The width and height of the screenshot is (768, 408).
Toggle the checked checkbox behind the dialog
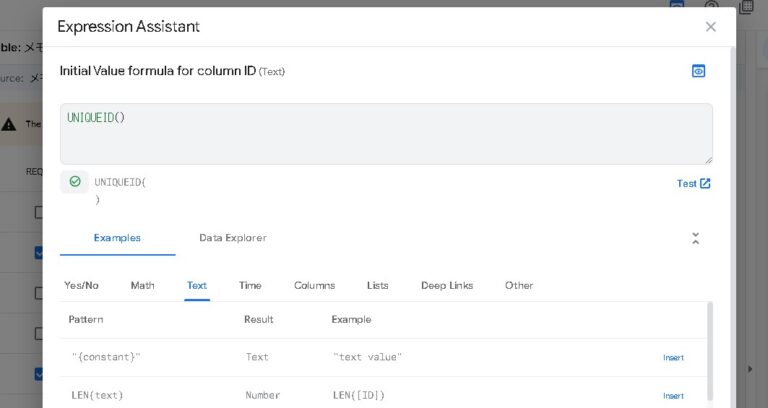[39, 253]
